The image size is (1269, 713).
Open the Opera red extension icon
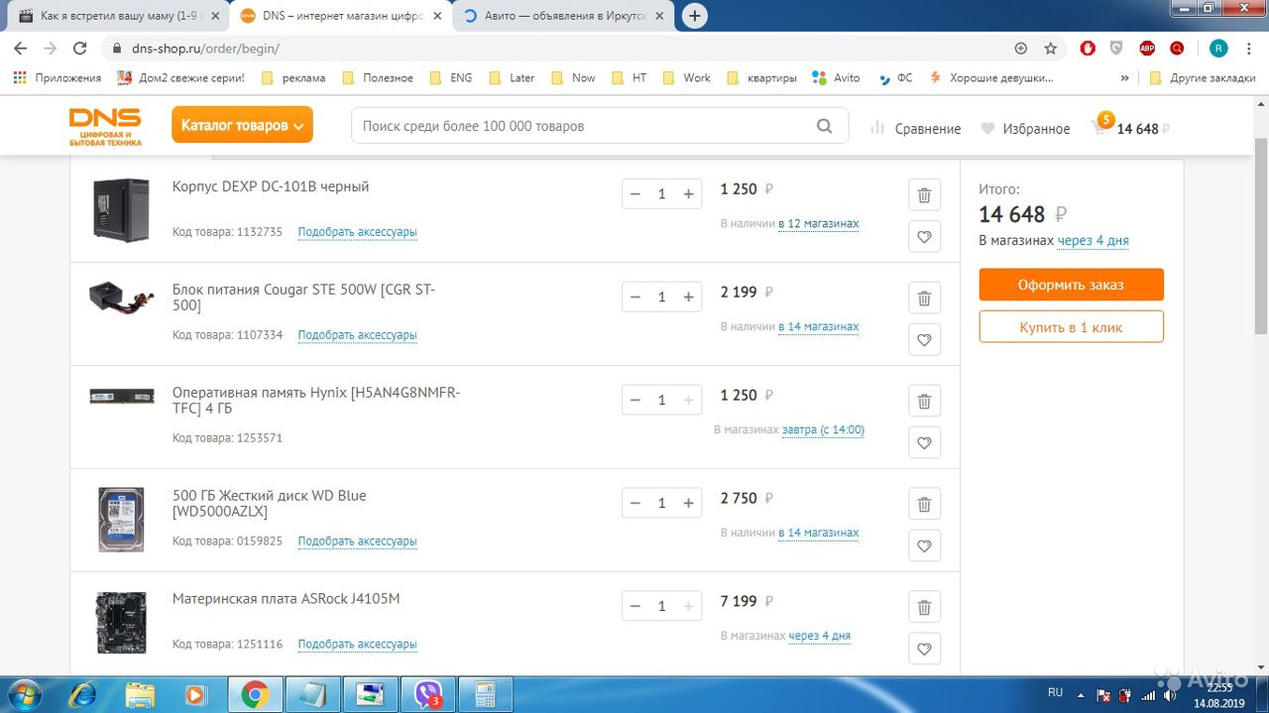(1087, 48)
